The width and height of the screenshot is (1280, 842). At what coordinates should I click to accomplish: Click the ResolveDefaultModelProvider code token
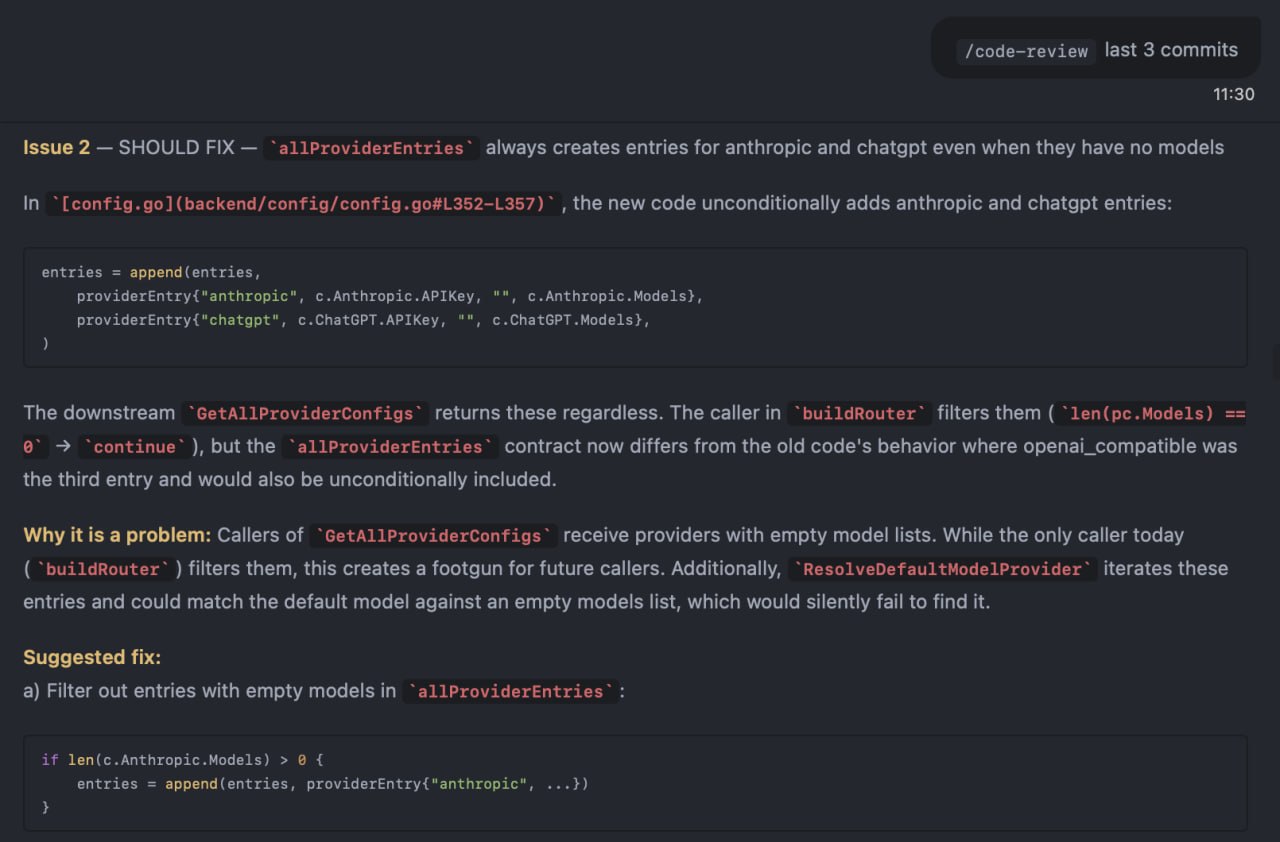tap(943, 569)
